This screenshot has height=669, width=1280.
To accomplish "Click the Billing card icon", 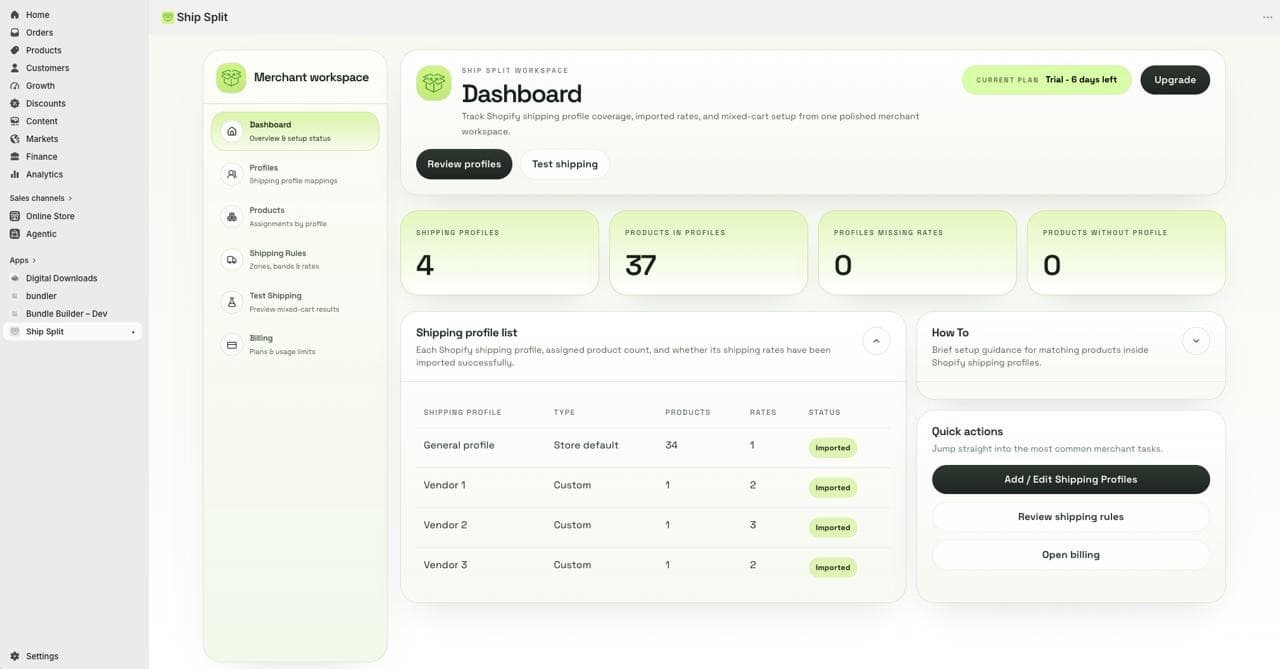I will [x=232, y=345].
